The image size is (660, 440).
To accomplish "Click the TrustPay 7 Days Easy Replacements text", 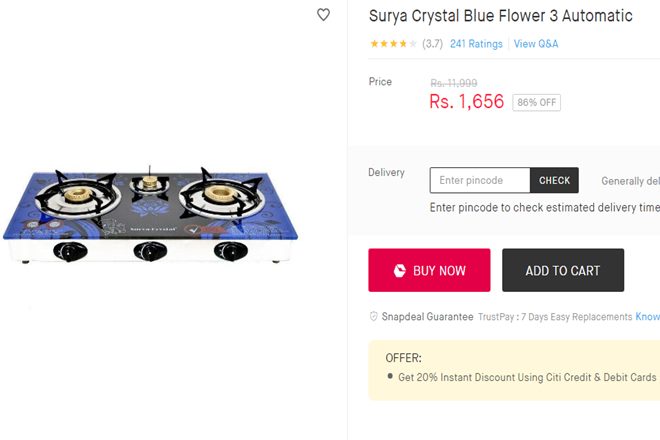I will (555, 317).
